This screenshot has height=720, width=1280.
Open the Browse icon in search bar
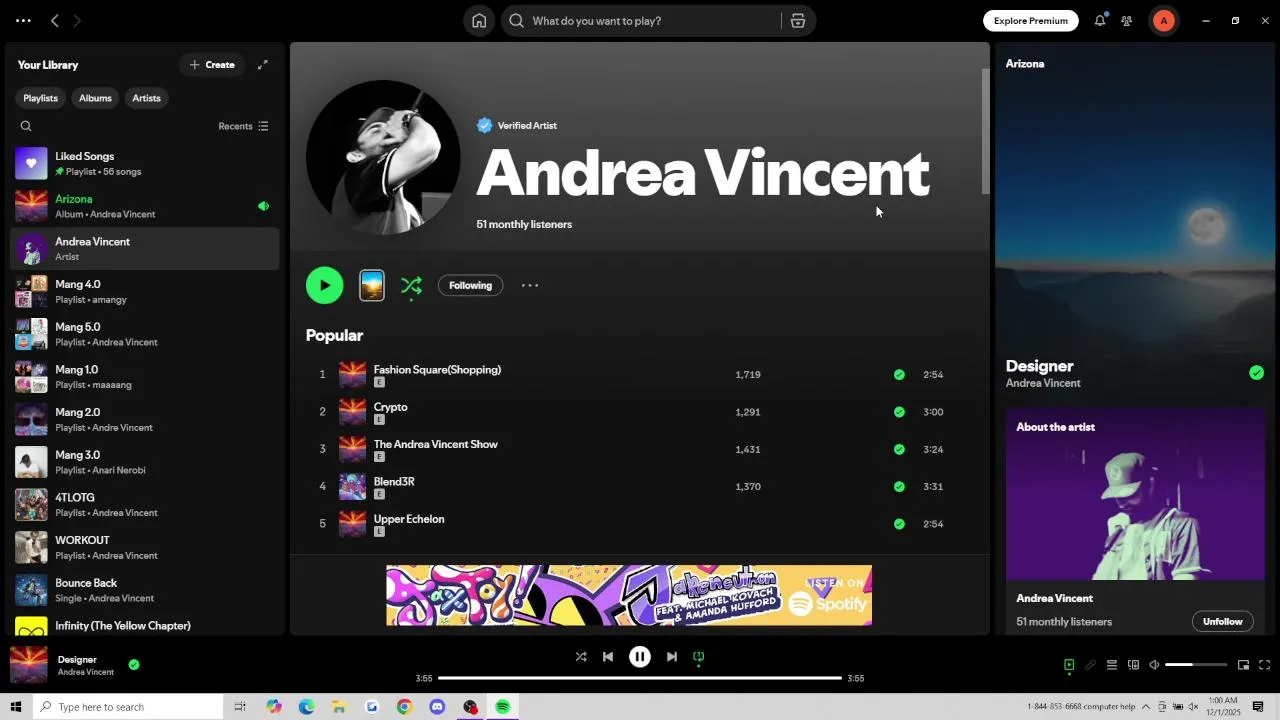coord(798,21)
